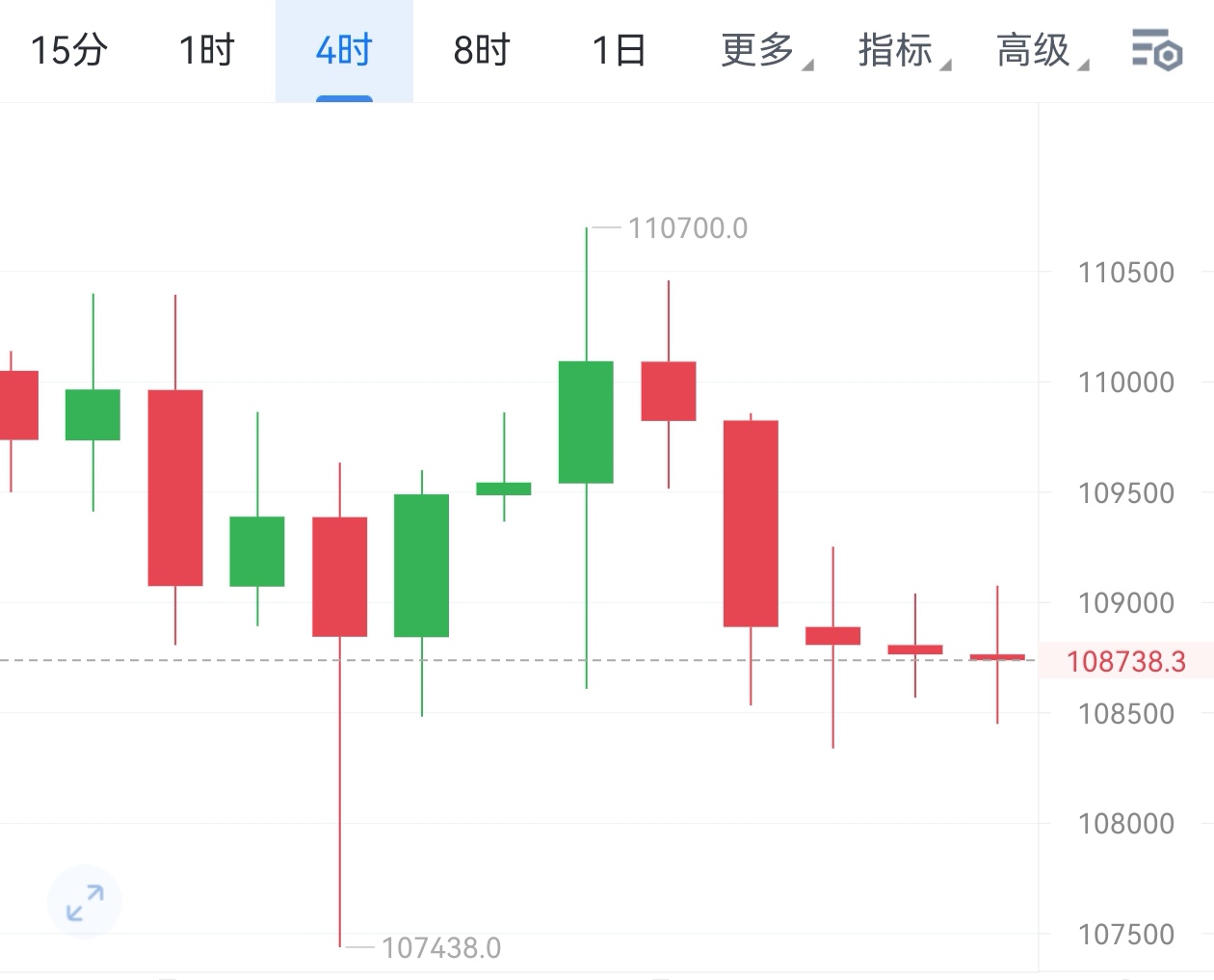Click the 110000 price axis label

tap(1126, 383)
